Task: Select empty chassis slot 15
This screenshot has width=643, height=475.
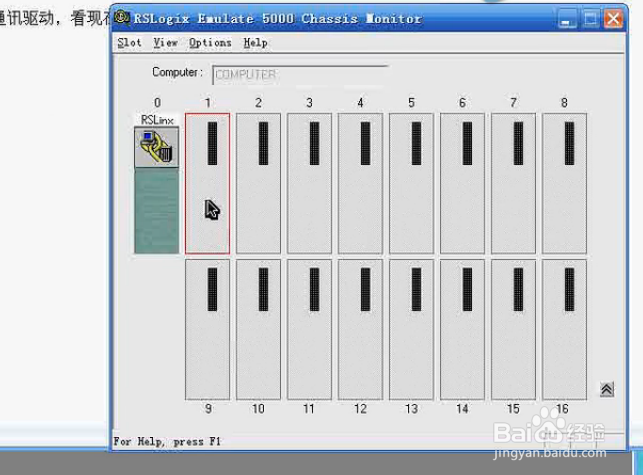Action: (x=513, y=329)
